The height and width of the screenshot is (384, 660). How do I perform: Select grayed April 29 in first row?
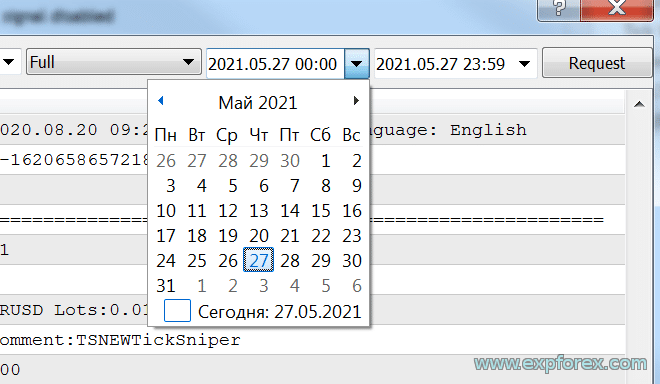click(259, 161)
